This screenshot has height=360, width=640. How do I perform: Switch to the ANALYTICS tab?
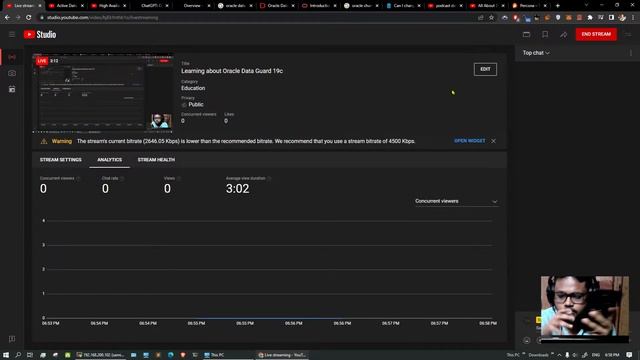[109, 160]
